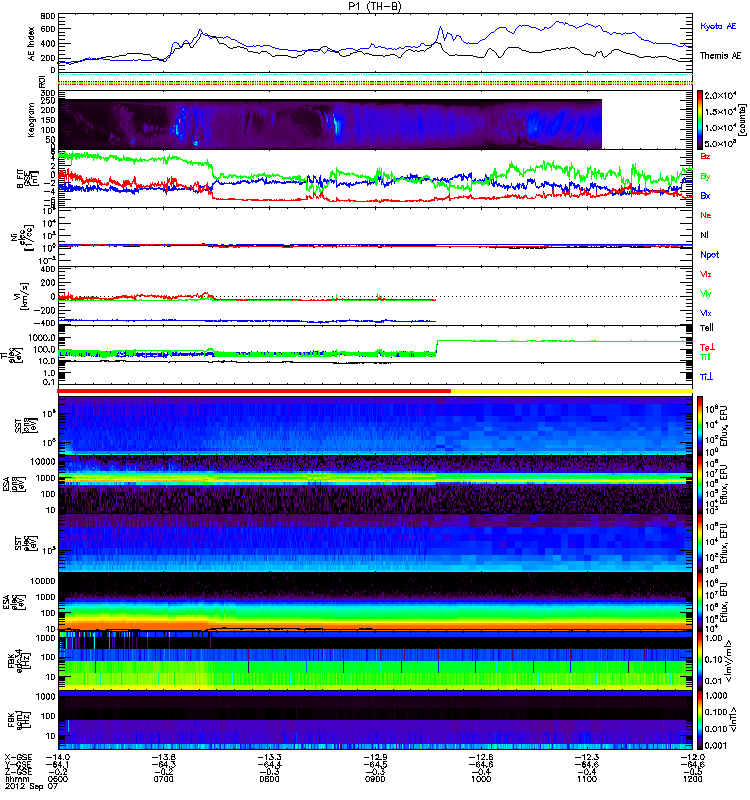Select the 0700 time tick label
750x800 pixels.
point(163,779)
